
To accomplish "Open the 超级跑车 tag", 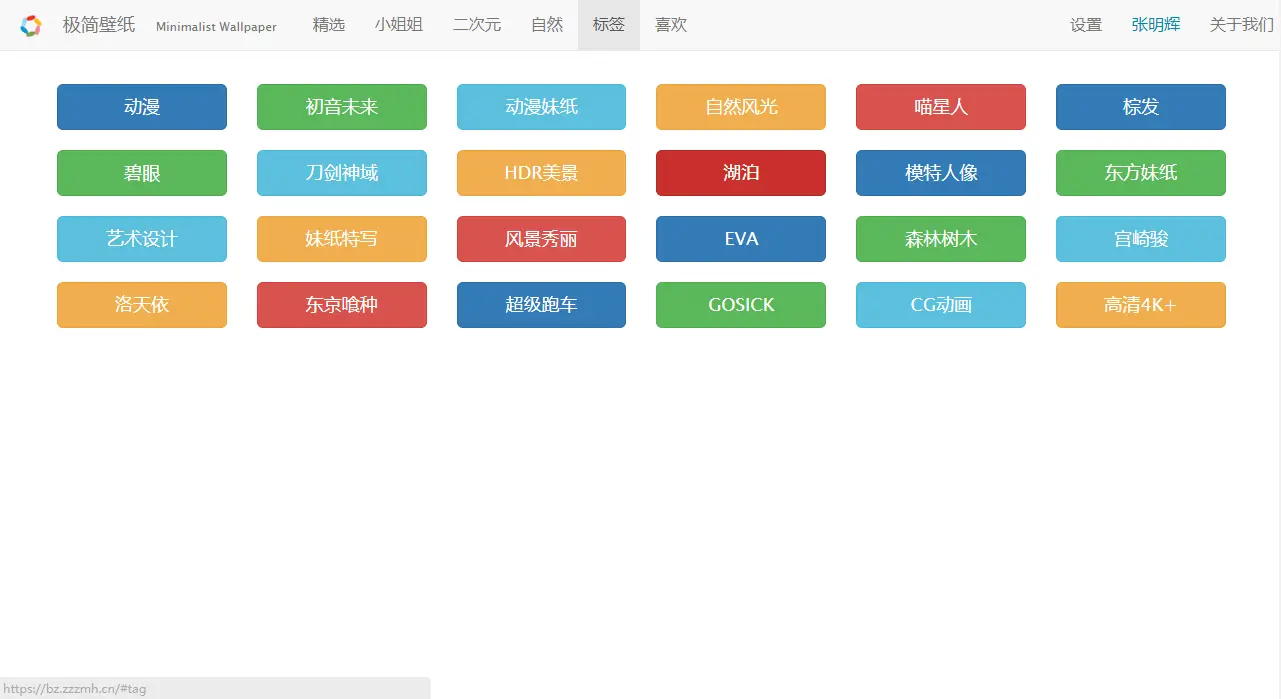I will tap(541, 305).
